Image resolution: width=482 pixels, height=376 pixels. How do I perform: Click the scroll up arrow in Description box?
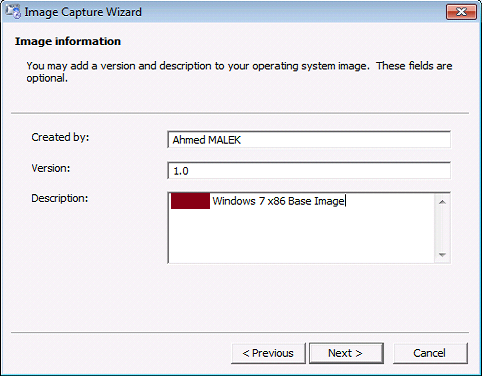tap(442, 202)
